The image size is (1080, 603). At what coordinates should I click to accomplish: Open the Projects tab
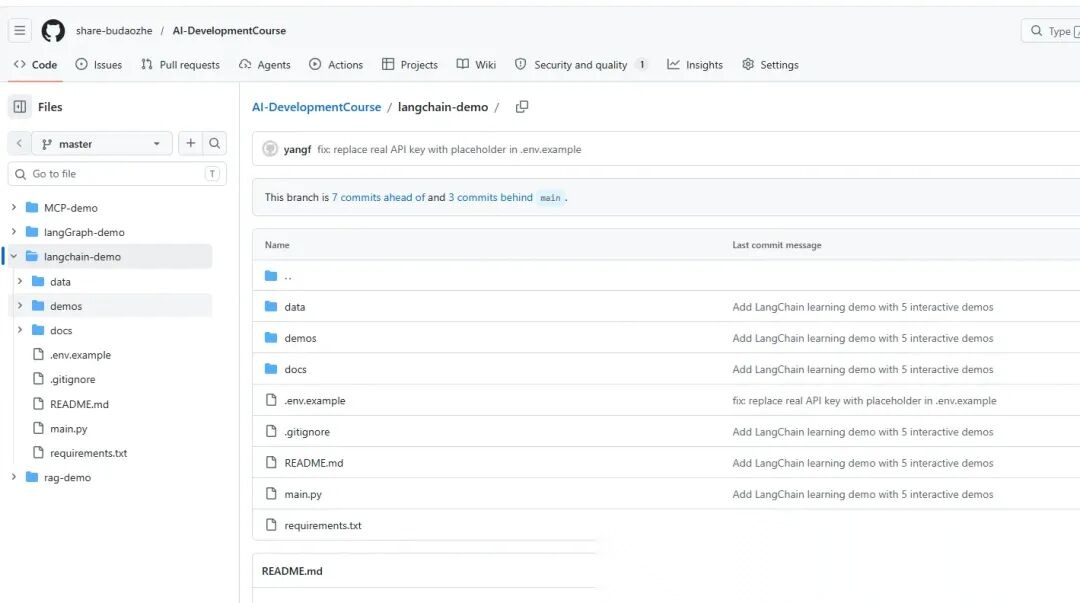click(410, 64)
